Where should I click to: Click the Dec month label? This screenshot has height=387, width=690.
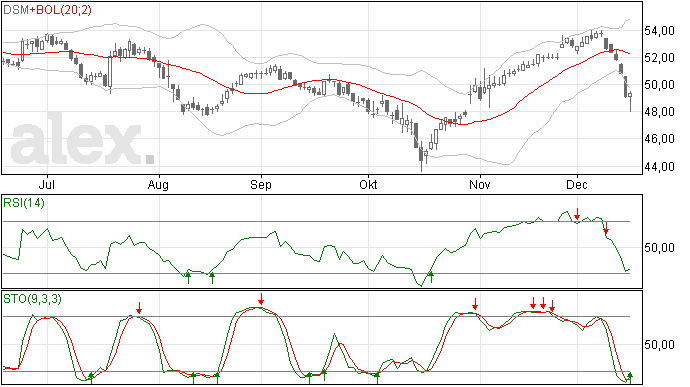[577, 184]
